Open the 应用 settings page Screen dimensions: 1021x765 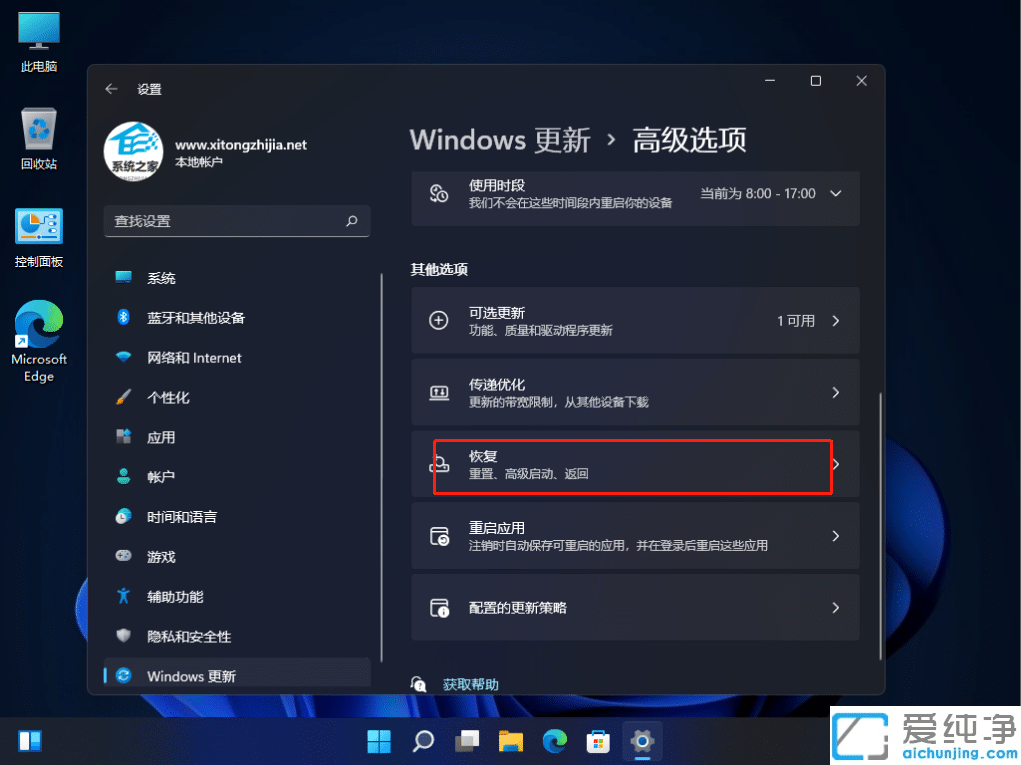point(165,437)
